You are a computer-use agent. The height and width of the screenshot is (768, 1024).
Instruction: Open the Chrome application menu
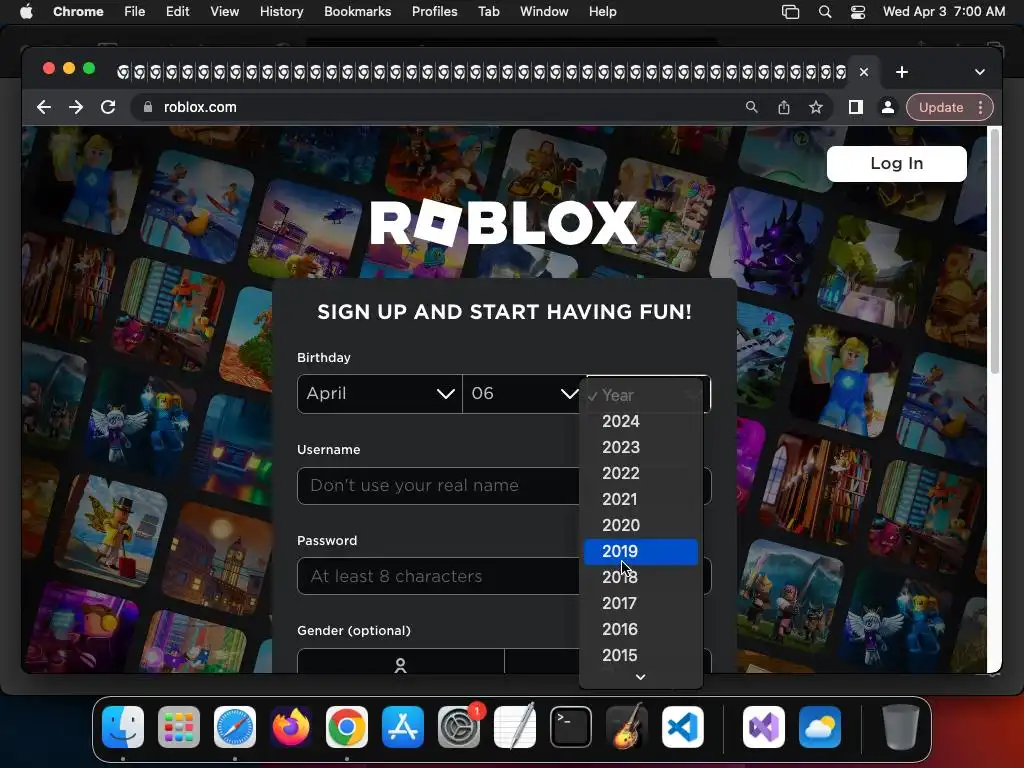(78, 12)
